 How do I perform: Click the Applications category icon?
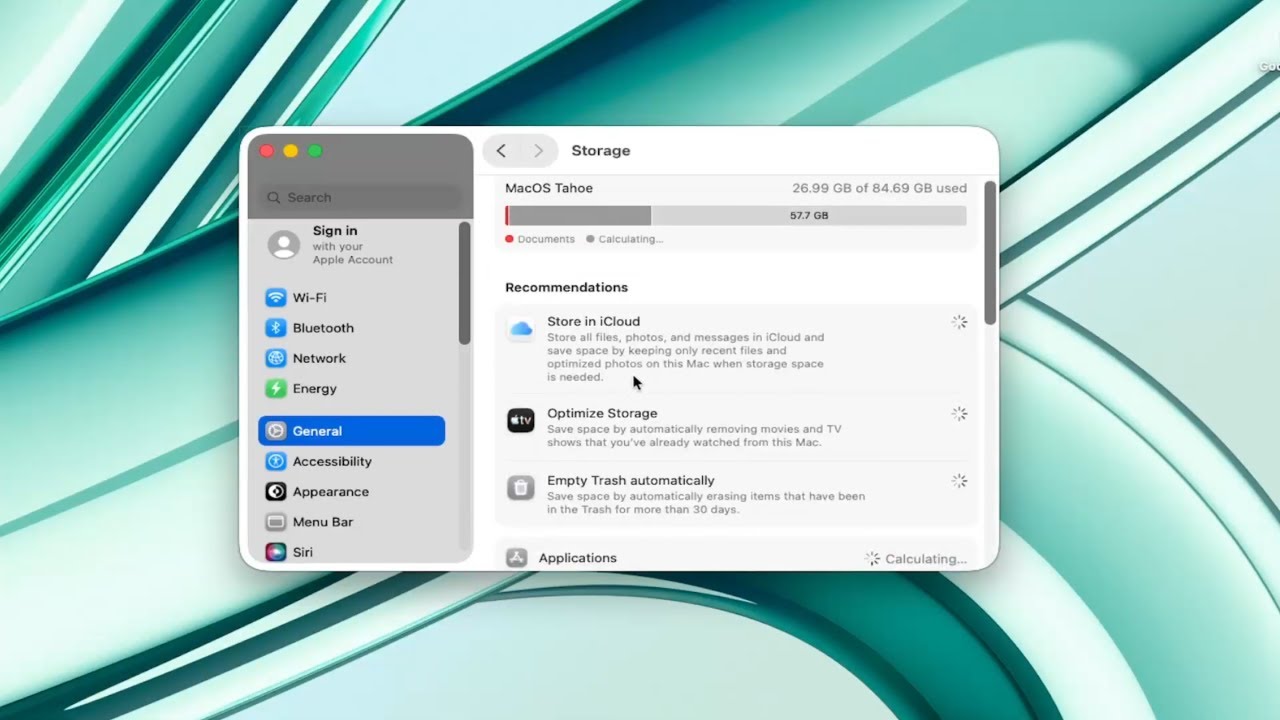516,558
